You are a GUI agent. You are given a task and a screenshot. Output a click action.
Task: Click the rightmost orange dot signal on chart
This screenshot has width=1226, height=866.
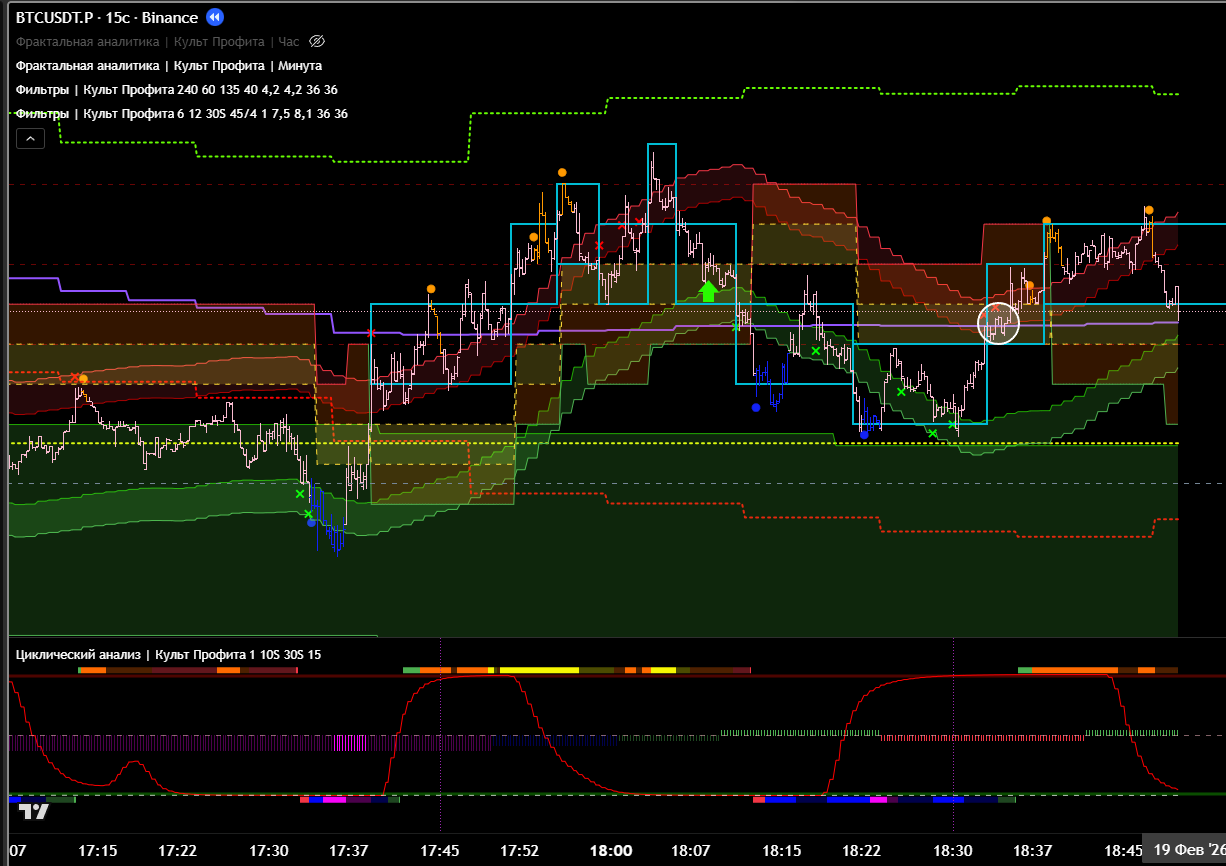(1149, 210)
